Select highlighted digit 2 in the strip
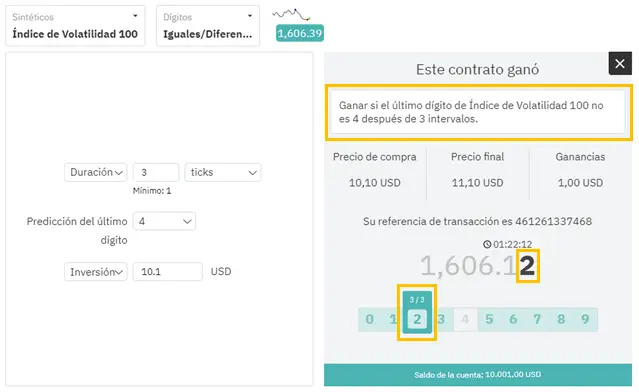The height and width of the screenshot is (392, 639). (417, 319)
